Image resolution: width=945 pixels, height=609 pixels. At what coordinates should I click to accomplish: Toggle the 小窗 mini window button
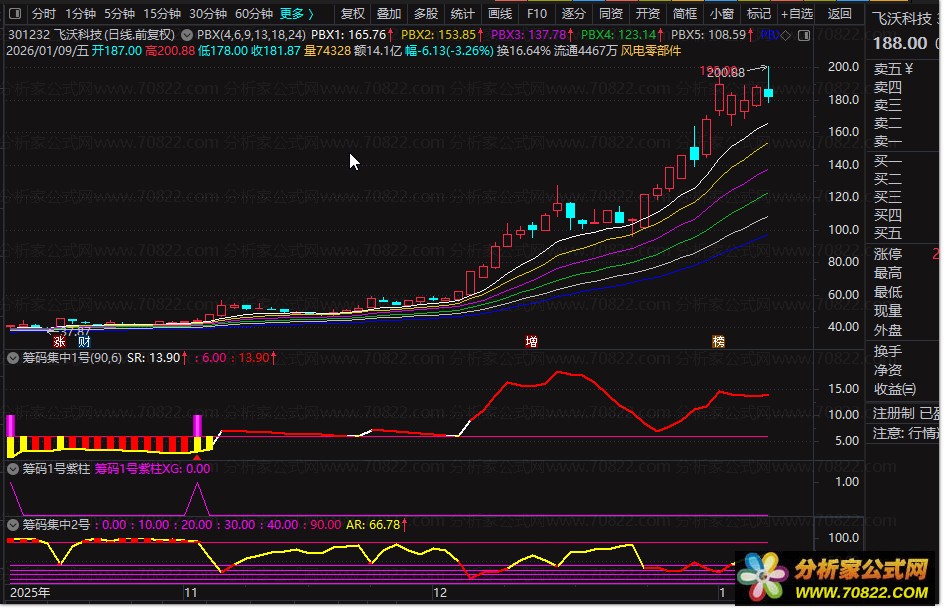pyautogui.click(x=721, y=14)
